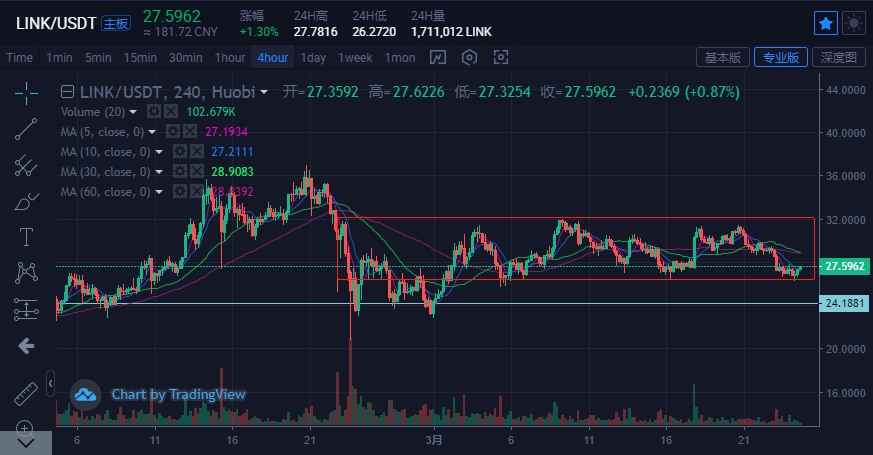This screenshot has height=455, width=873.
Task: Click the fullscreen mode icon
Action: 501,57
